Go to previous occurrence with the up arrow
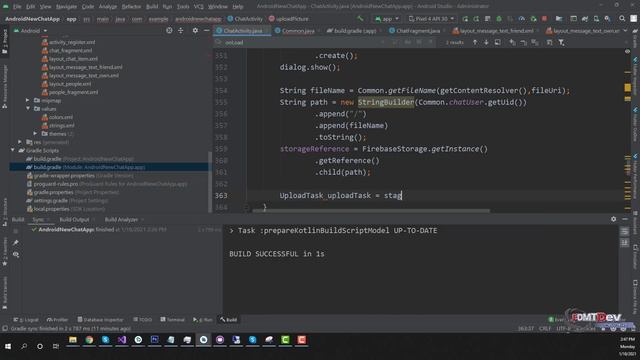 [x=475, y=42]
